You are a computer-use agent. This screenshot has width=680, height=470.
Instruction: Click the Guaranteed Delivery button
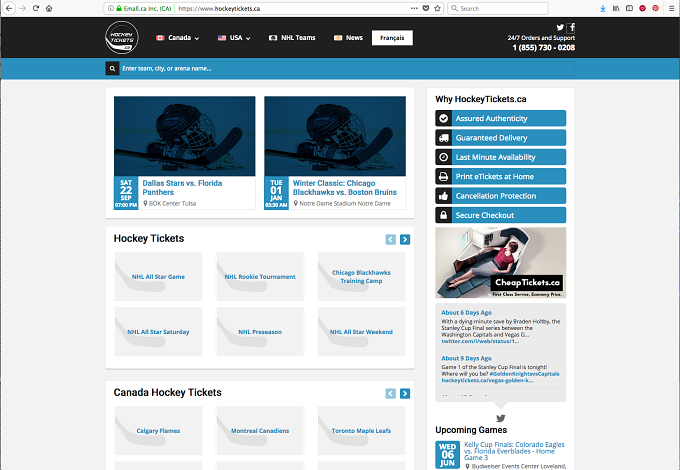click(500, 138)
